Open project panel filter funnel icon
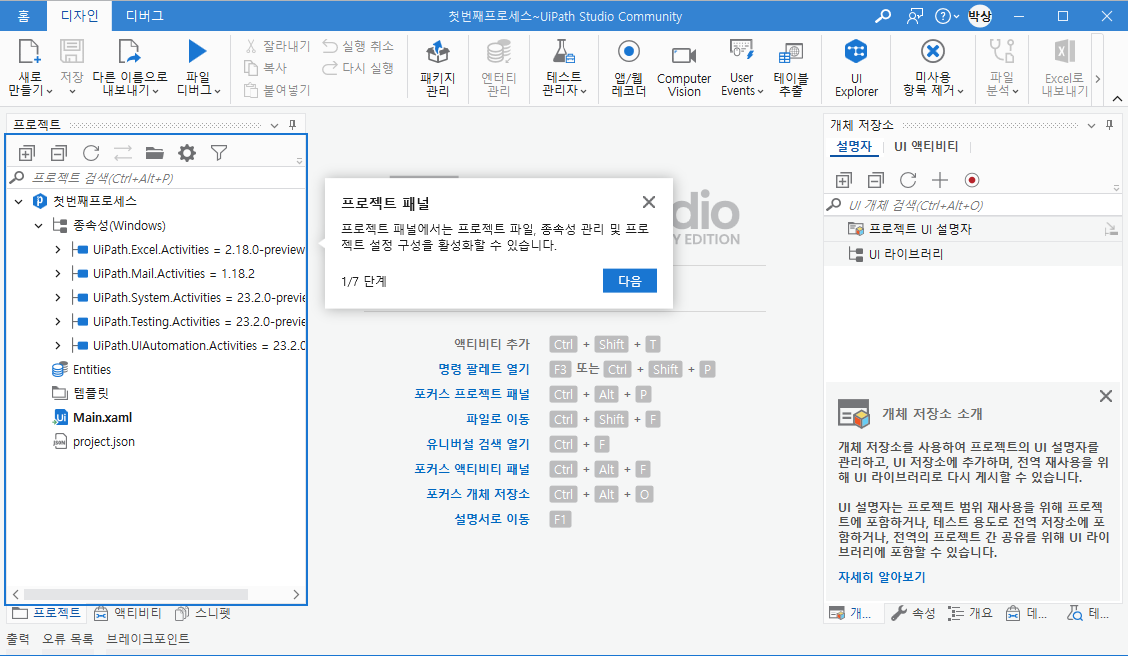 tap(219, 152)
